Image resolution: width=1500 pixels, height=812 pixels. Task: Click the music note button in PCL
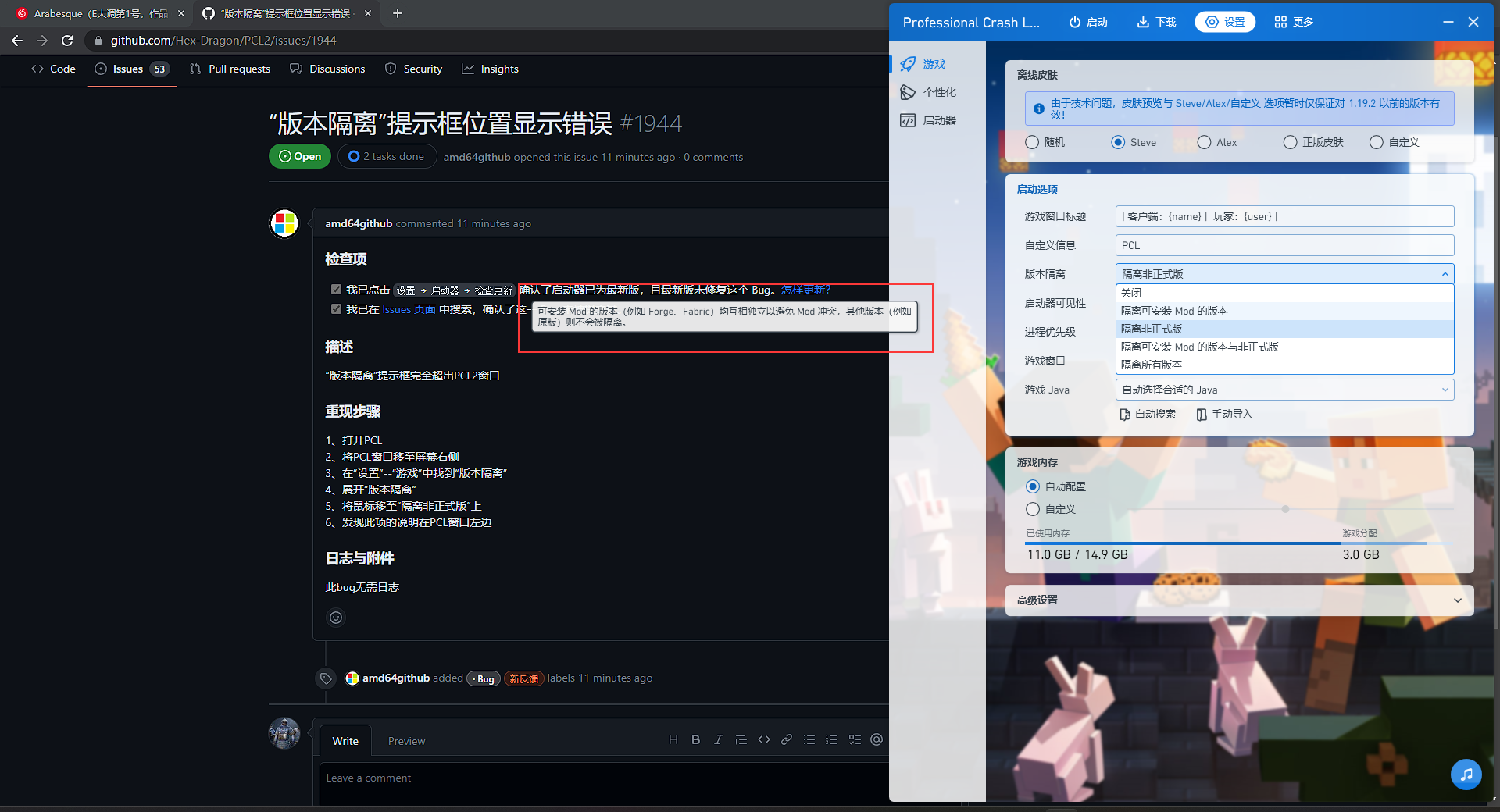[1466, 775]
